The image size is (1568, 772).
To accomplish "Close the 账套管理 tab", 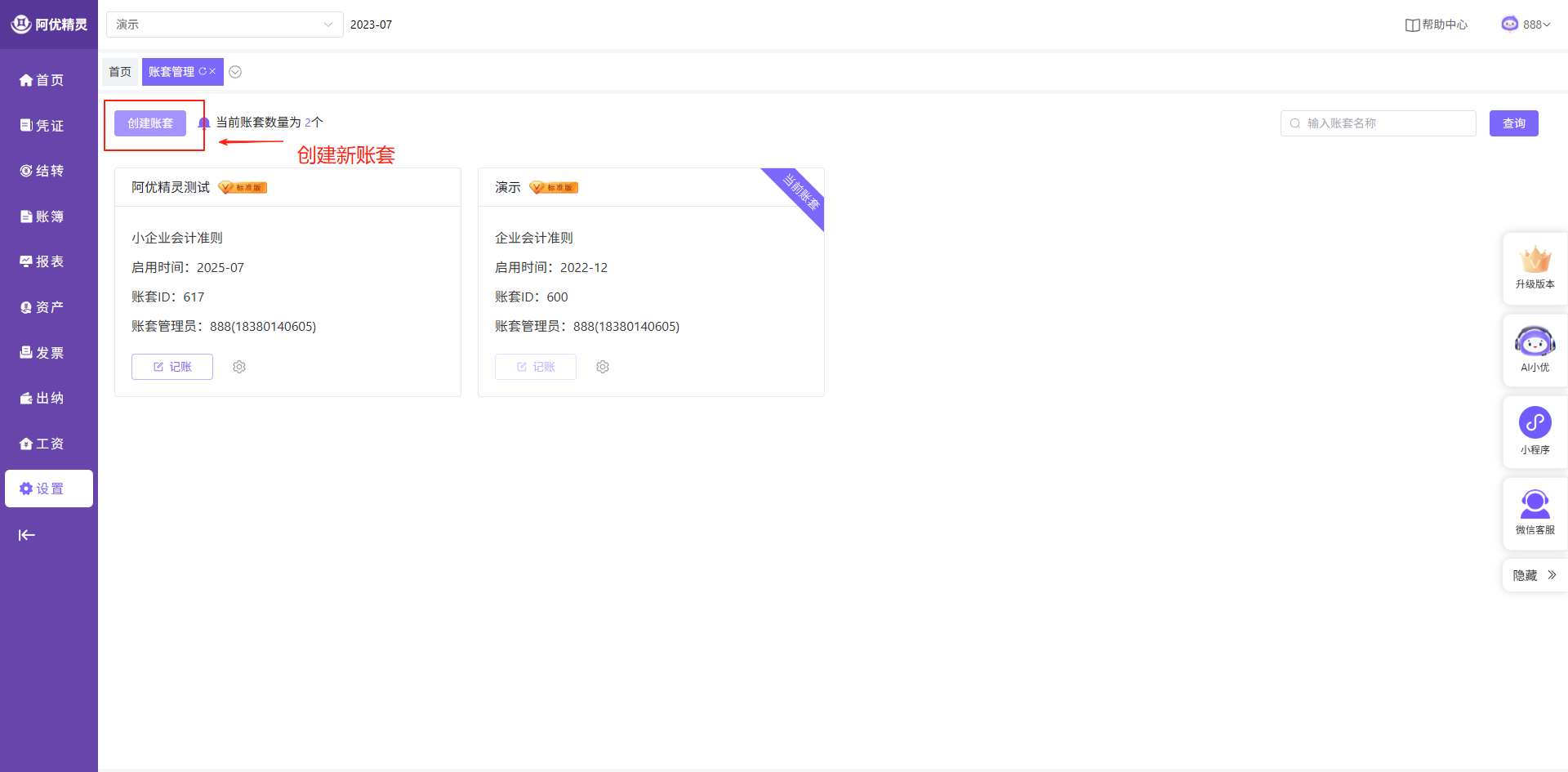I will (x=213, y=72).
